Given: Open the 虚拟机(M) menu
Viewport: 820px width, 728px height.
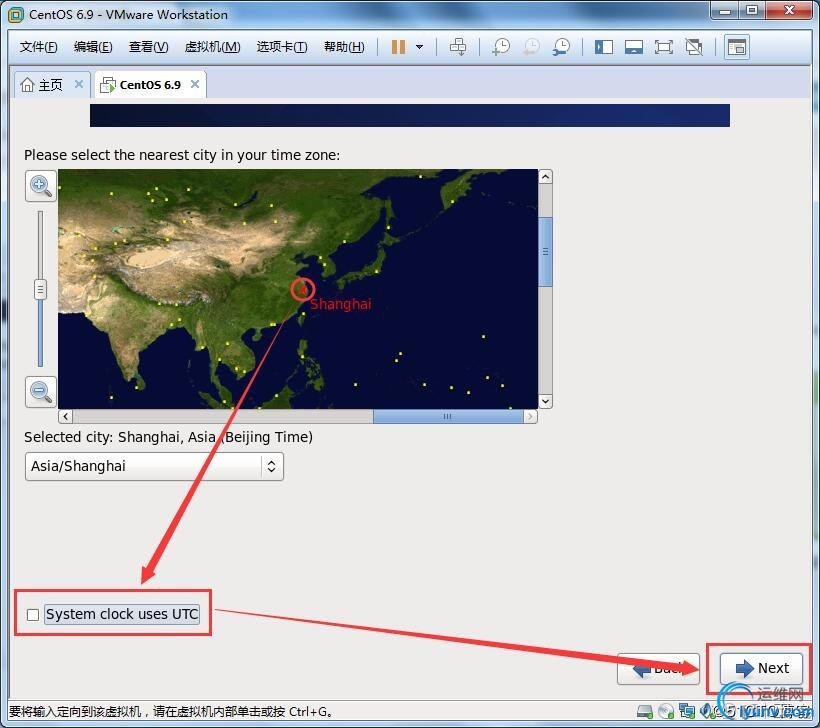Looking at the screenshot, I should pyautogui.click(x=212, y=47).
